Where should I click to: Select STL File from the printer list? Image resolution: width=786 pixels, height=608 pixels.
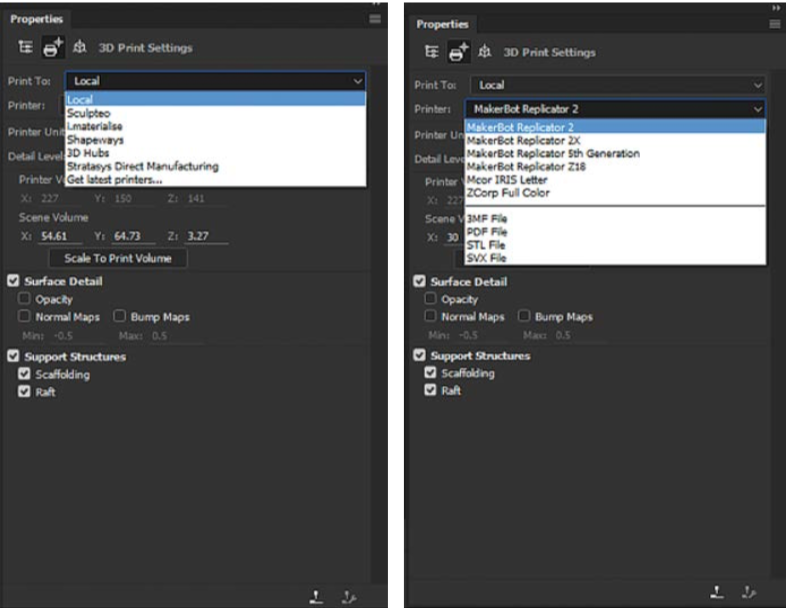486,245
